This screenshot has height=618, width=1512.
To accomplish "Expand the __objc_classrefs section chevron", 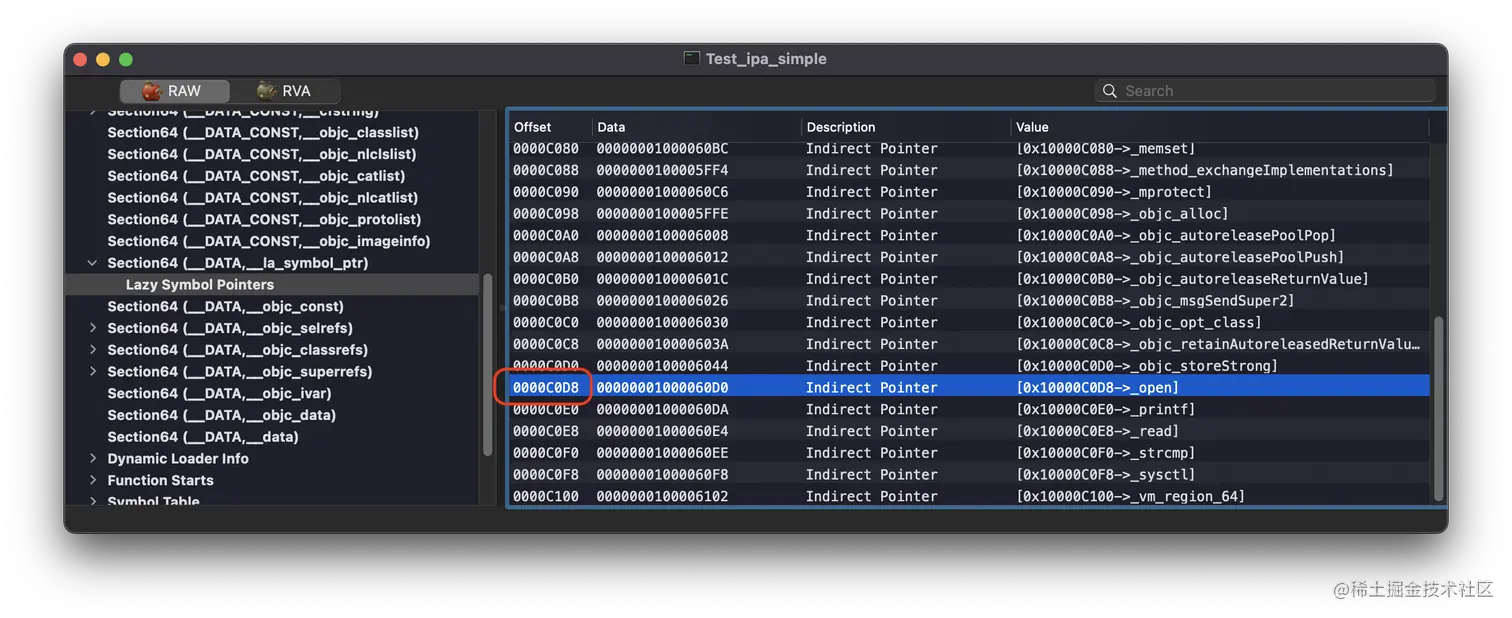I will pyautogui.click(x=93, y=350).
